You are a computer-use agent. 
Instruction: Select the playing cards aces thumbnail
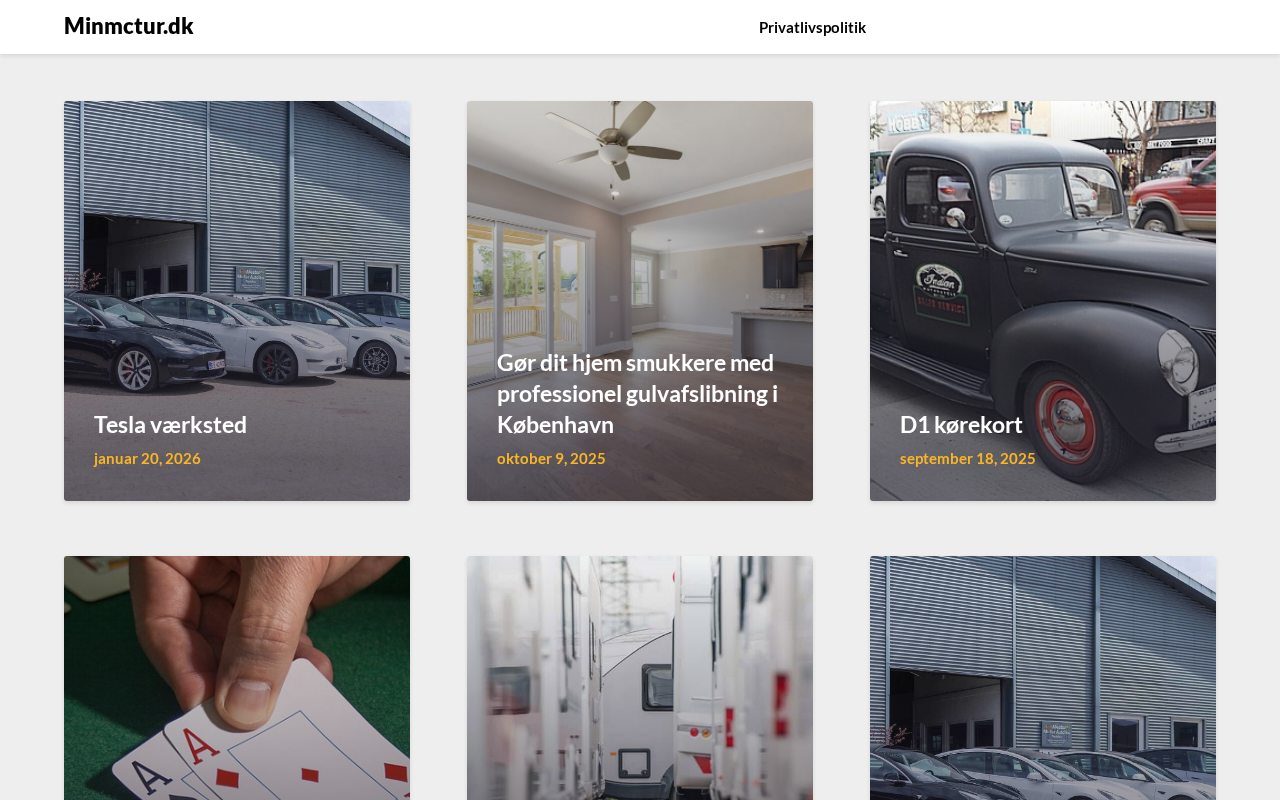click(x=237, y=678)
